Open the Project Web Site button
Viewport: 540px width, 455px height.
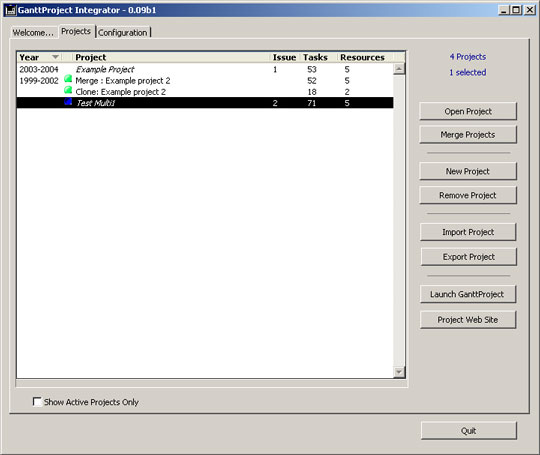tap(468, 320)
